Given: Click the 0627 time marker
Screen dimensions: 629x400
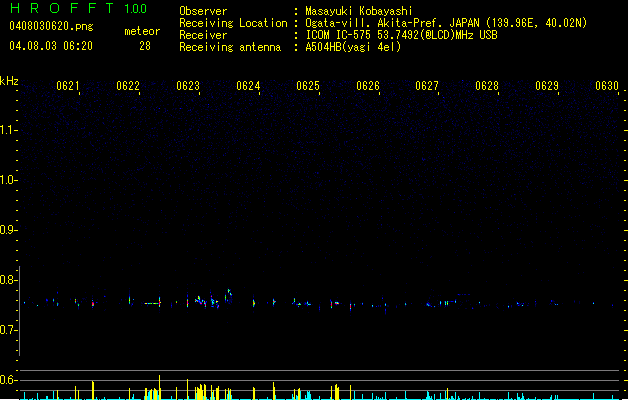Looking at the screenshot, I should pos(427,86).
